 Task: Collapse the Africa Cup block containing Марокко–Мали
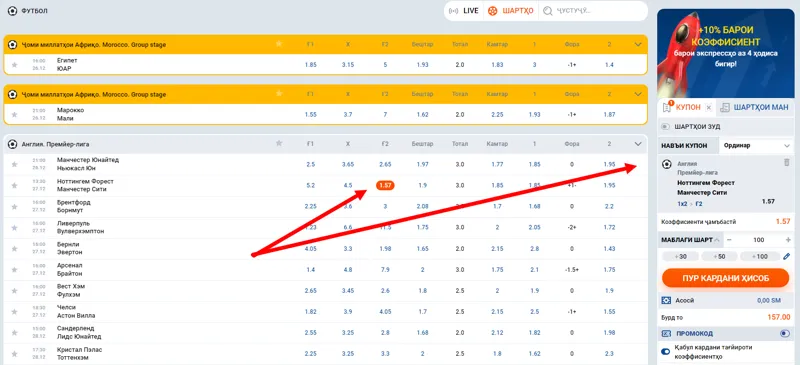click(x=638, y=94)
